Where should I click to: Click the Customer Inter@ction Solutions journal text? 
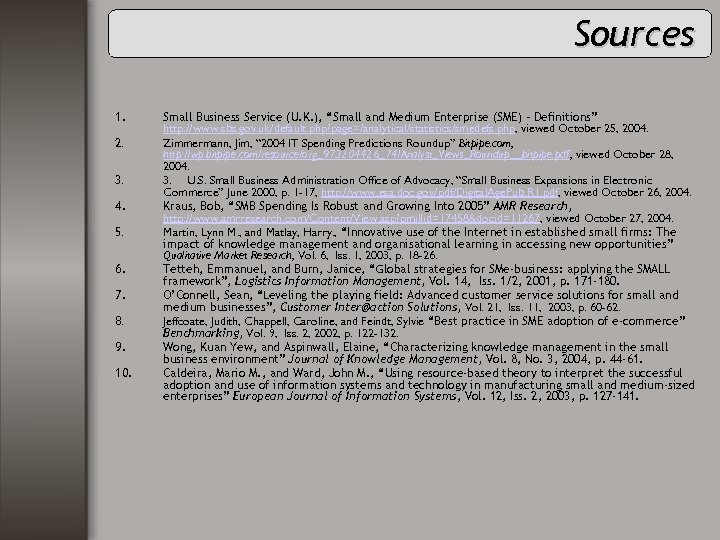point(369,307)
